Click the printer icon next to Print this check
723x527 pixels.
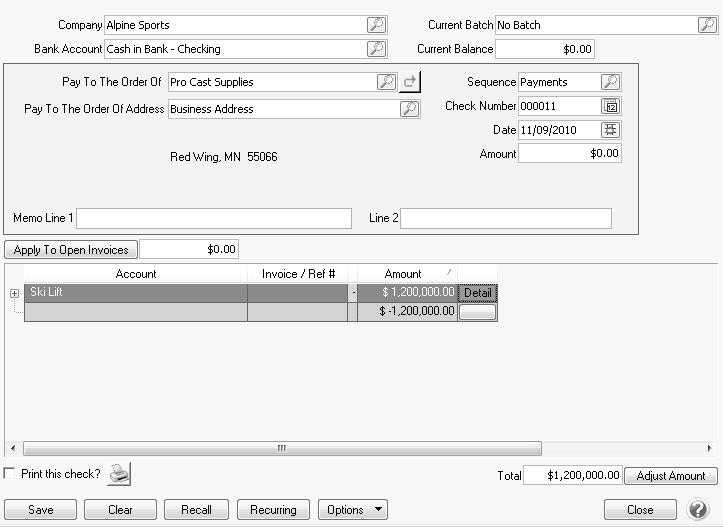tap(119, 474)
